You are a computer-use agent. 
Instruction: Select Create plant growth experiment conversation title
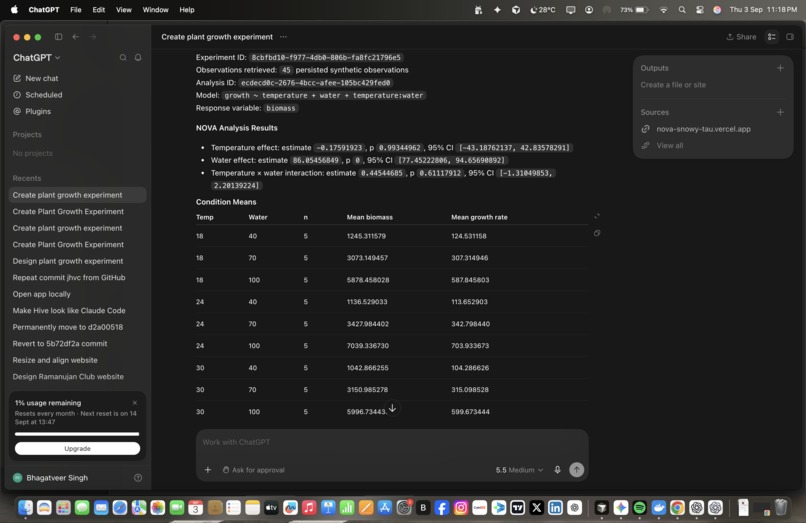pos(217,37)
